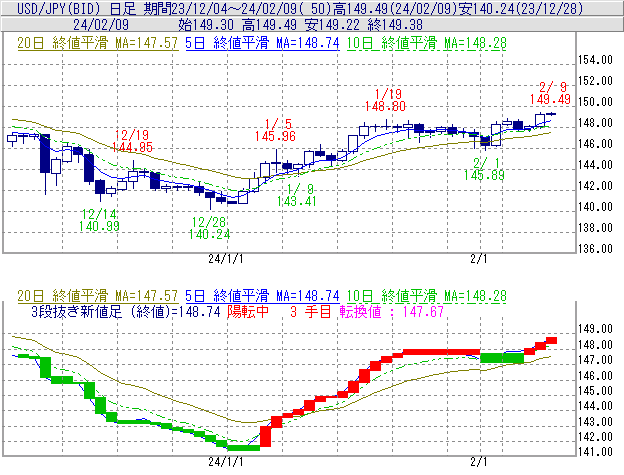The height and width of the screenshot is (475, 624).
Task: Click the 12/28 140.24 low label
Action: click(209, 228)
